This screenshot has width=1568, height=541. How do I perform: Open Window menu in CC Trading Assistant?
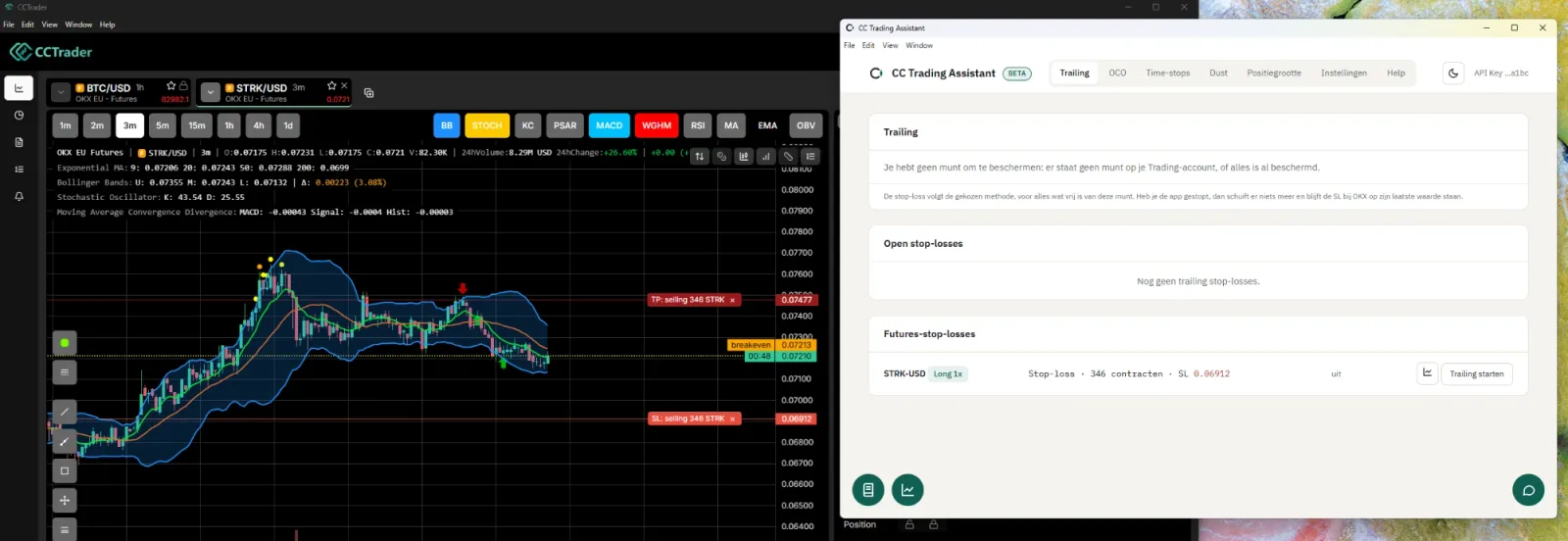click(x=919, y=45)
